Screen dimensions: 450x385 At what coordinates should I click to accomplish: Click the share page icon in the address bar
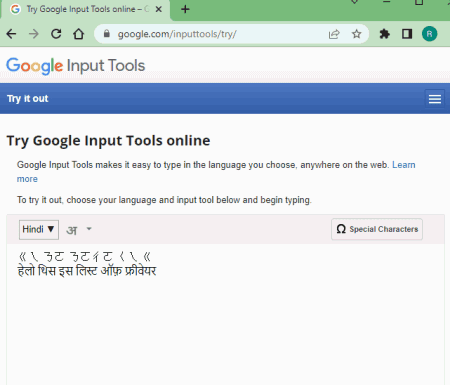pyautogui.click(x=334, y=34)
